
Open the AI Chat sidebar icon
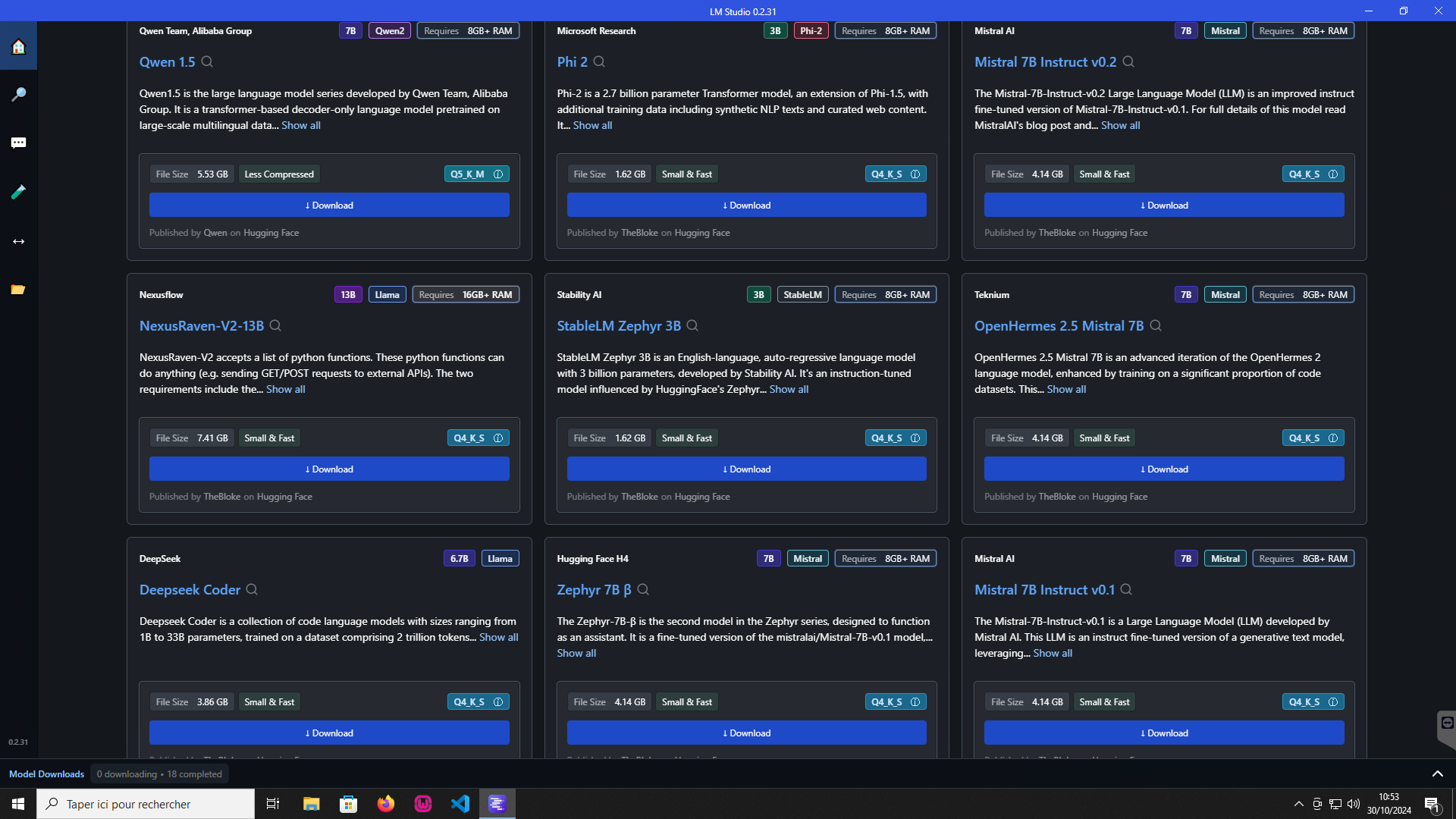pyautogui.click(x=18, y=143)
